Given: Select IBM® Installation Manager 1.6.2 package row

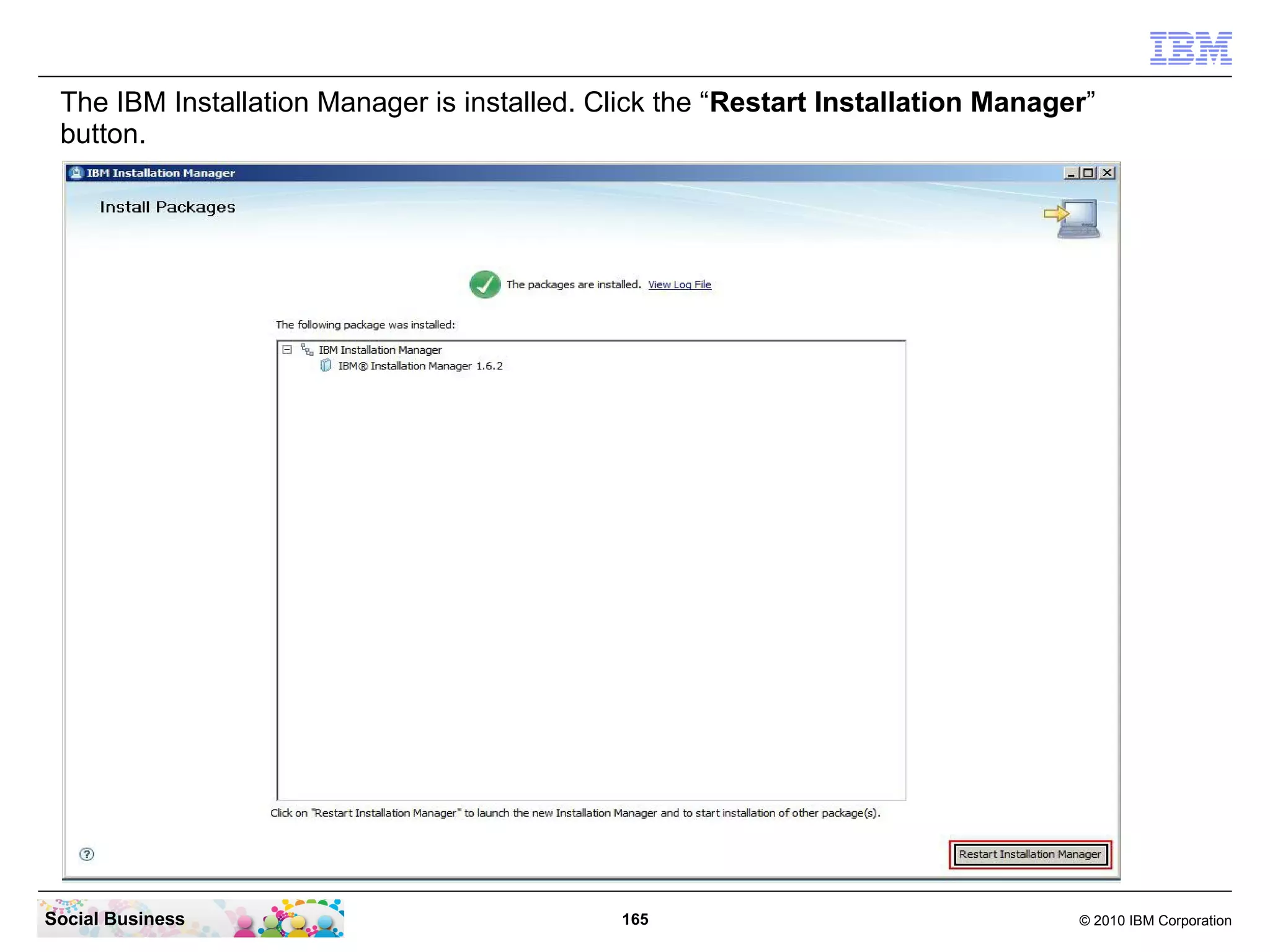Looking at the screenshot, I should point(420,366).
